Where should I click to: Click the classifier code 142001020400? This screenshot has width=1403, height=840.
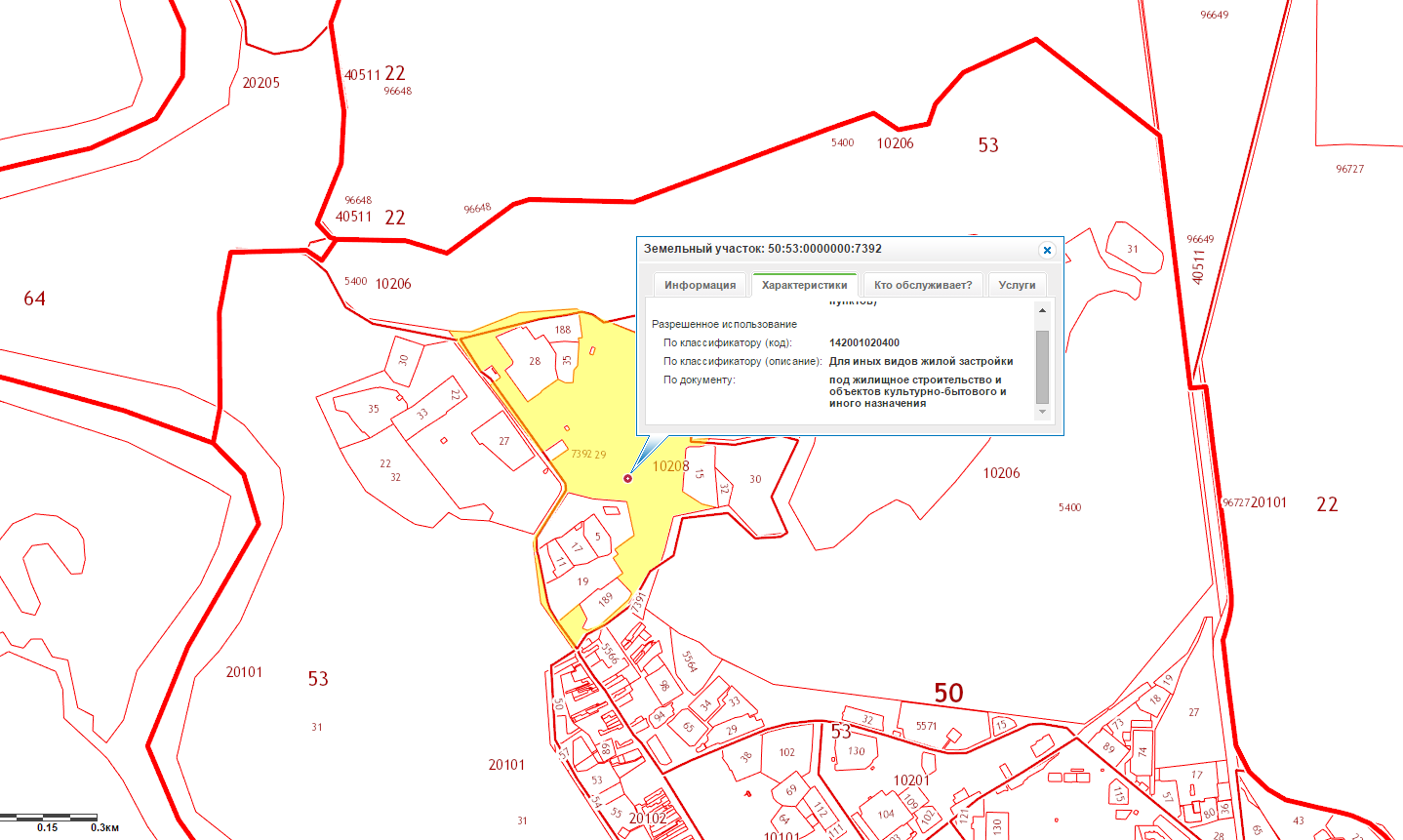864,342
